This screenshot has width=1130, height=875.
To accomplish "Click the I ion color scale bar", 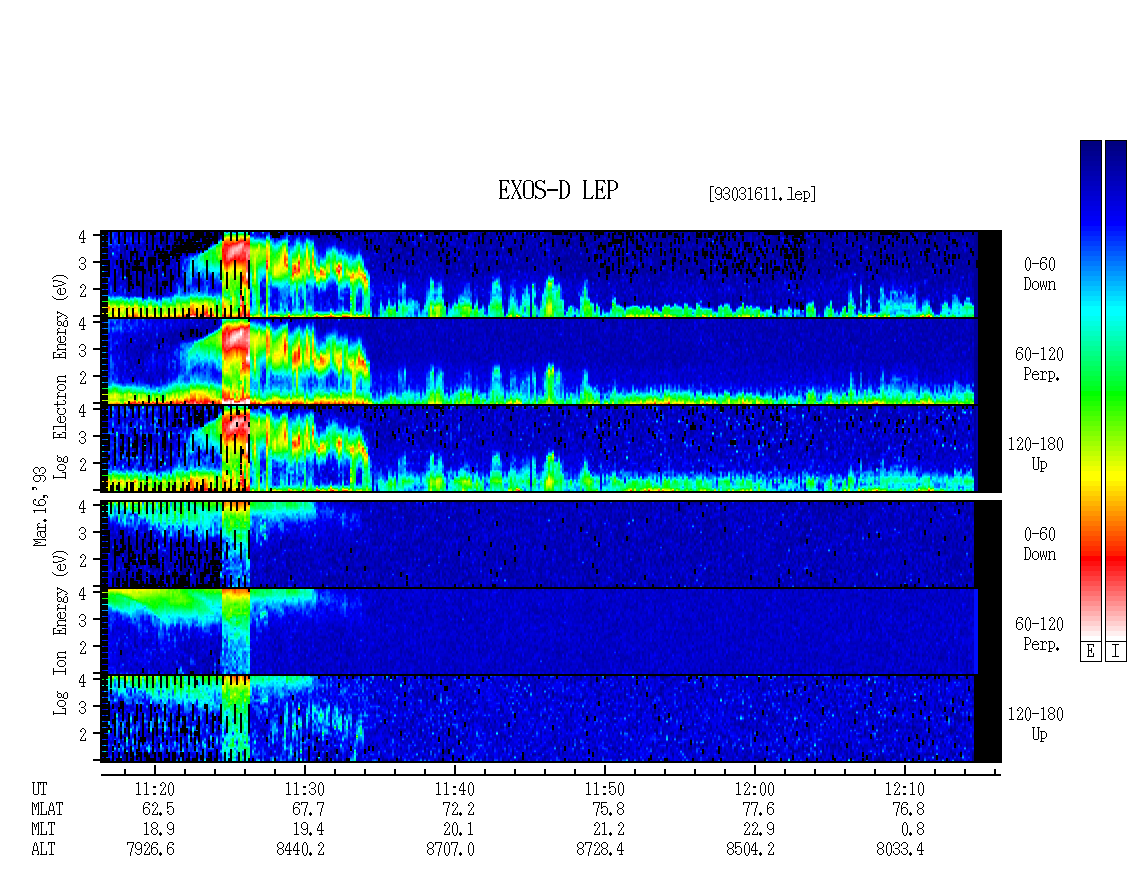I will (x=1116, y=389).
